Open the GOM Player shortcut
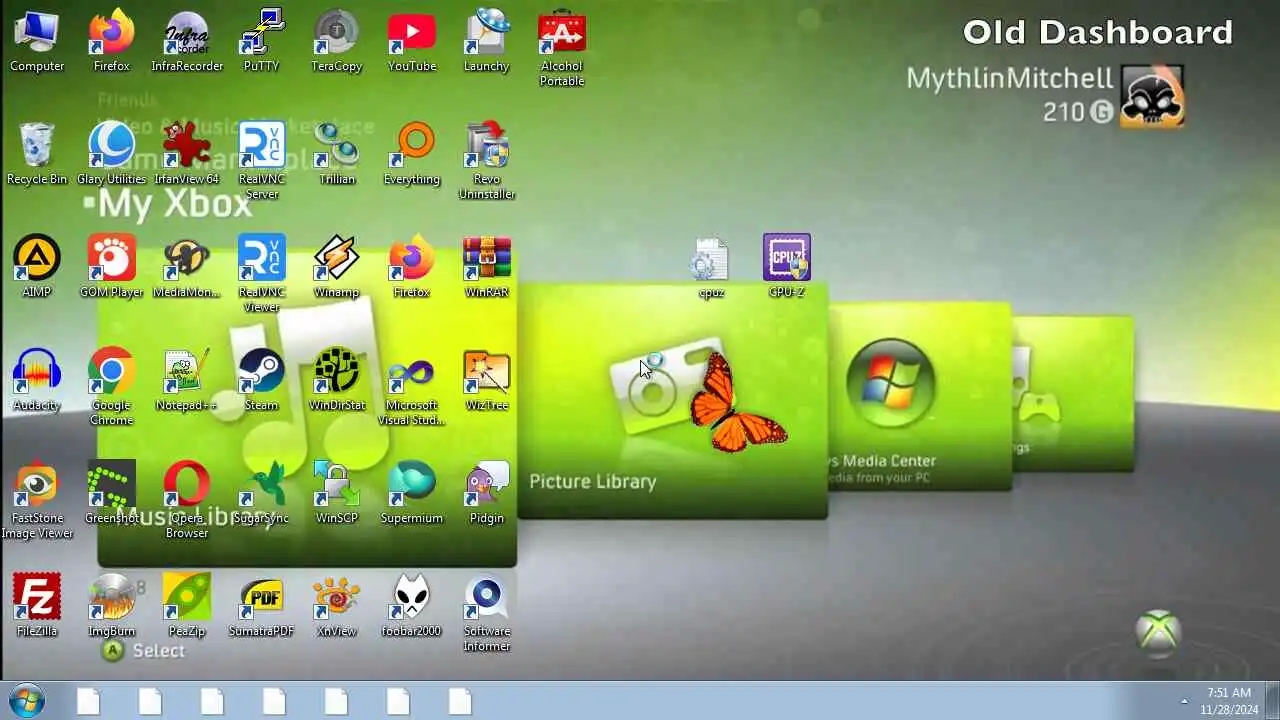1280x720 pixels. point(112,268)
